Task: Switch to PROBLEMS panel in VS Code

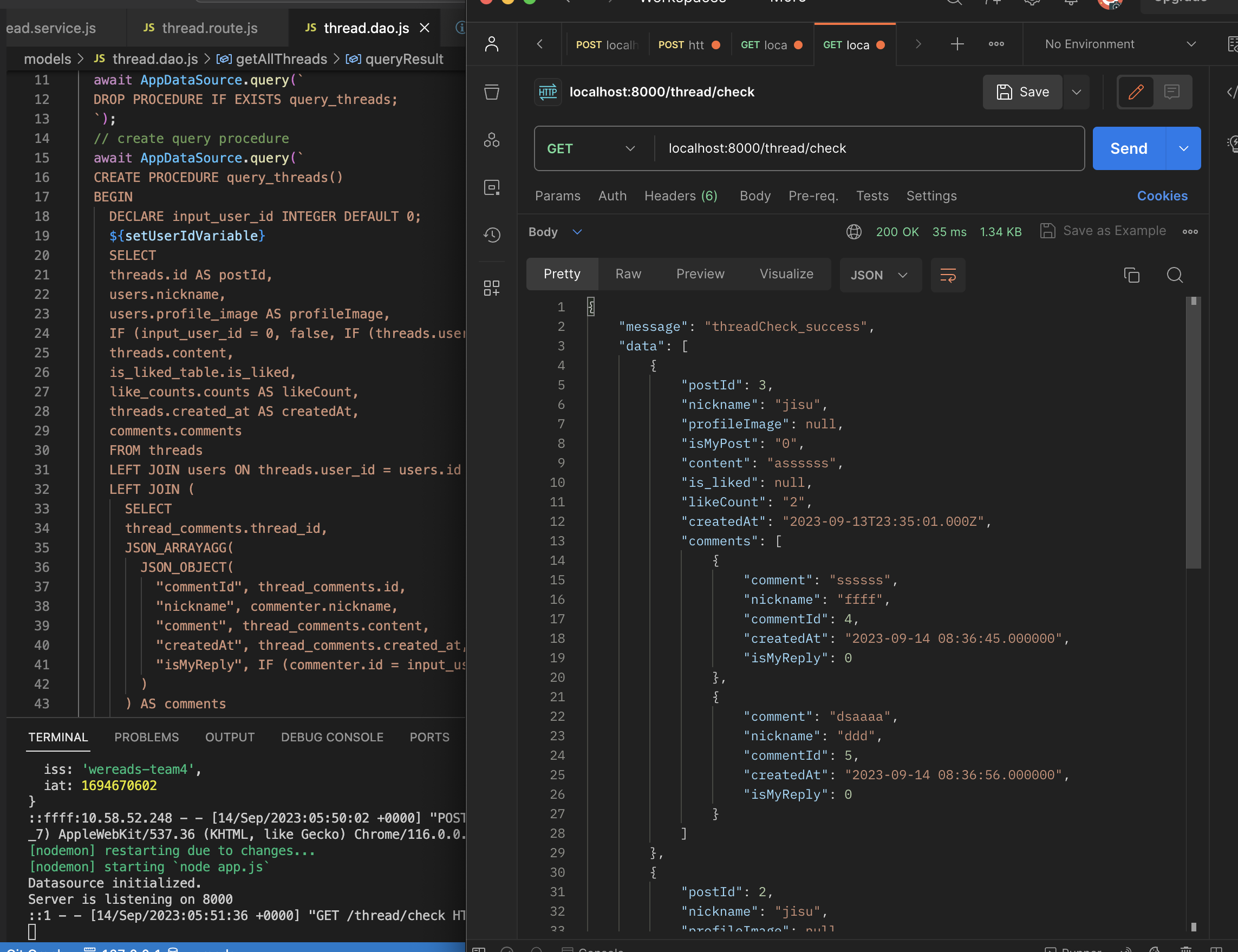Action: click(146, 737)
